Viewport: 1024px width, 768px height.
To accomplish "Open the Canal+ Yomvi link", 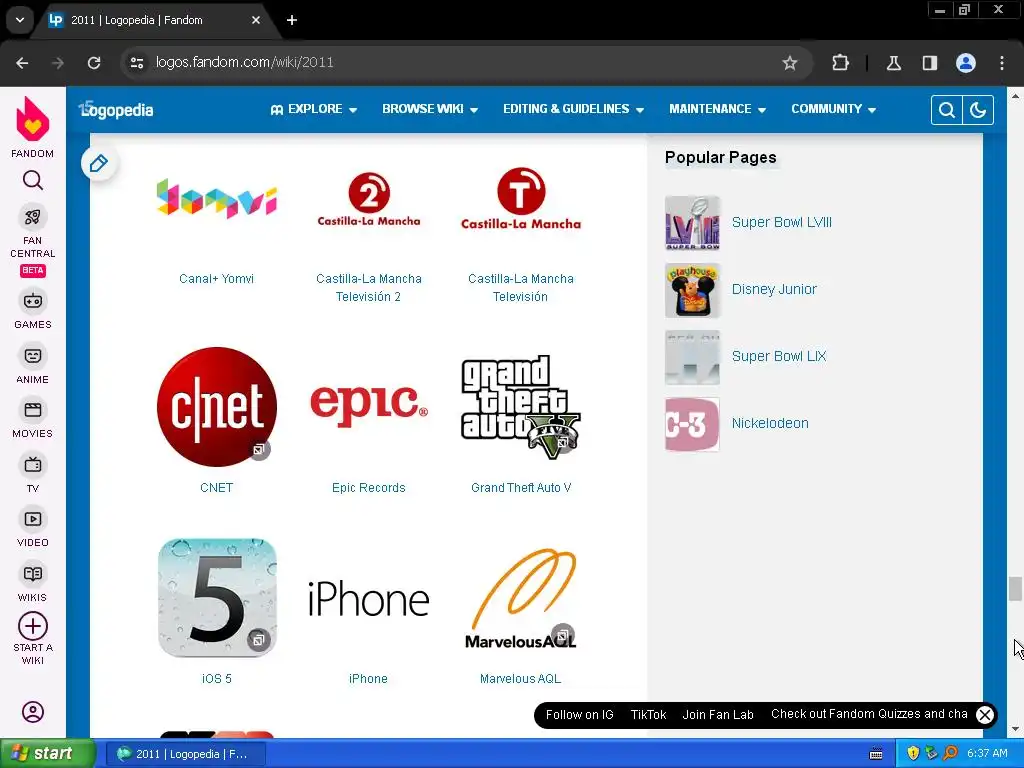I will (x=216, y=279).
